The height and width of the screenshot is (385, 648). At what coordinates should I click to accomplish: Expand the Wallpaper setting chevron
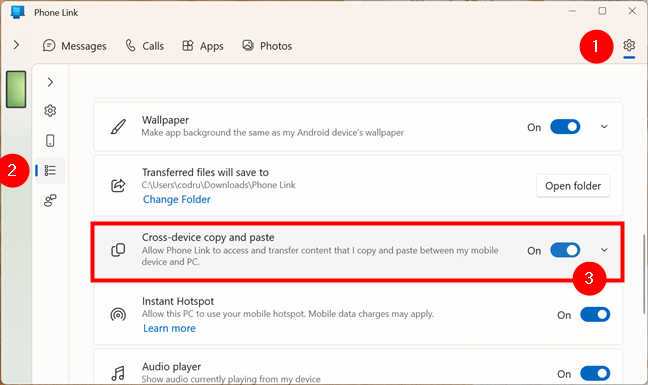[x=604, y=127]
